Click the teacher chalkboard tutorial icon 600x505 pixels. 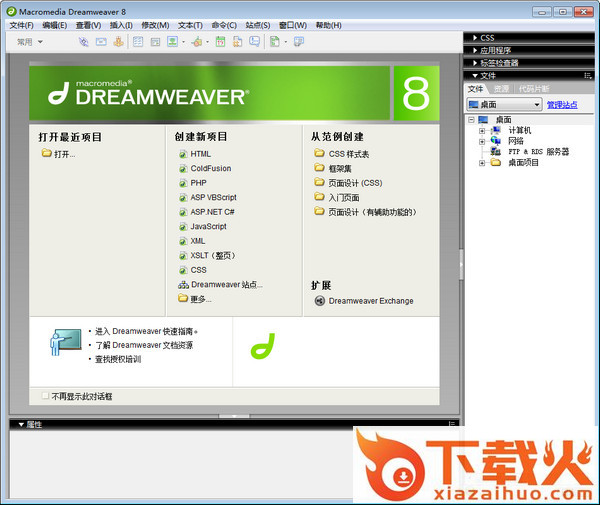(65, 342)
